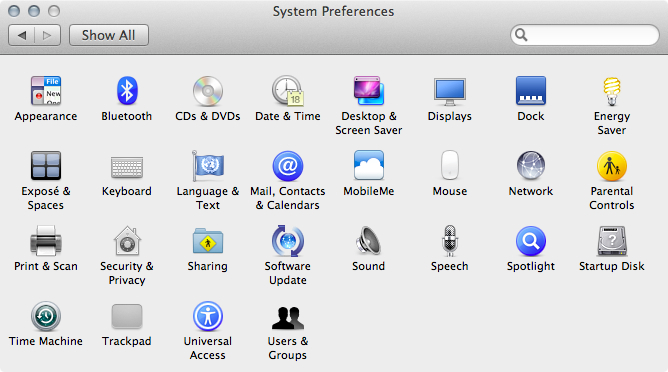Close the System Preferences window
The image size is (668, 372).
pyautogui.click(x=14, y=11)
